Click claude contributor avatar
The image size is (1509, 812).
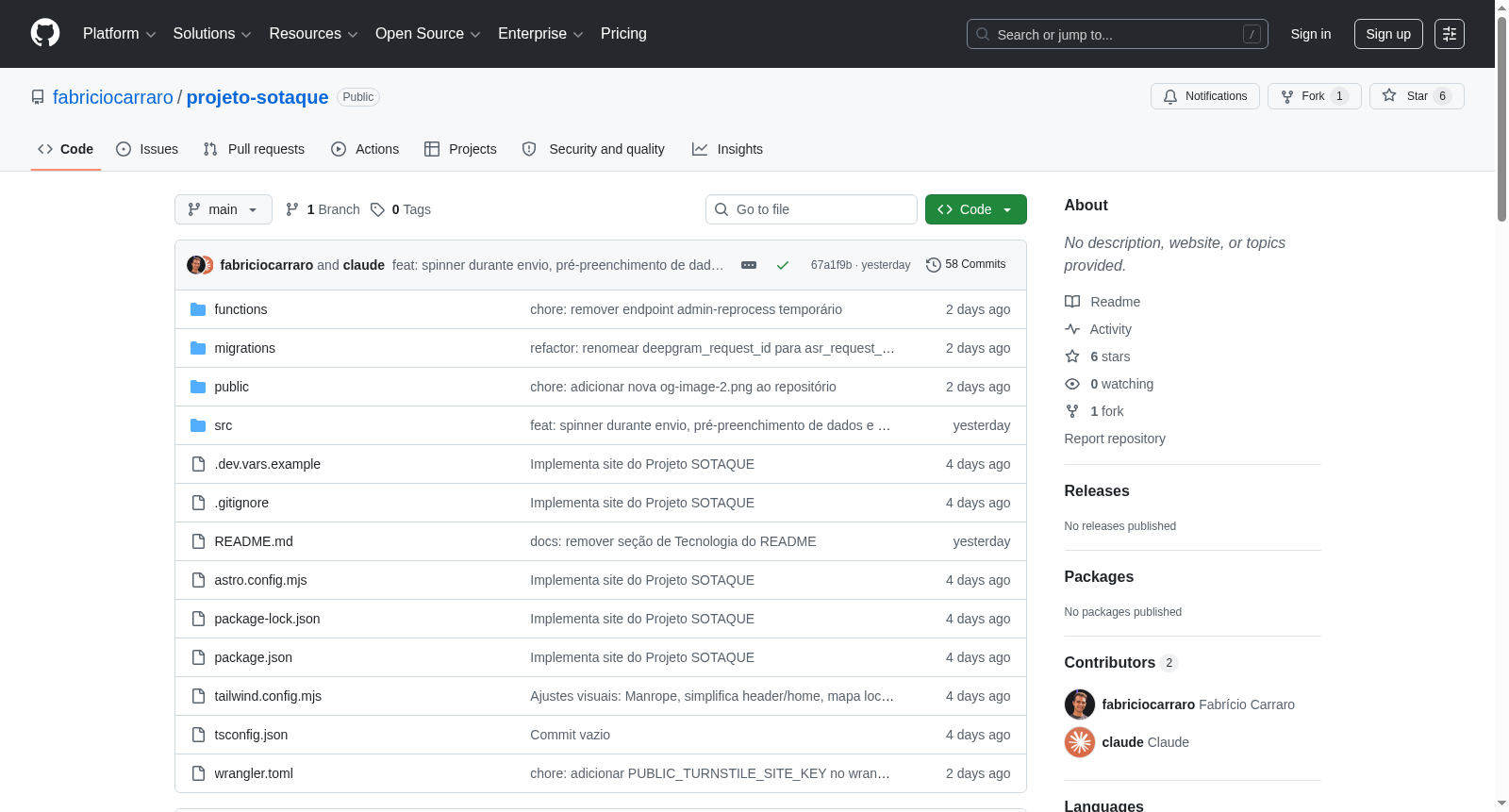[x=1080, y=742]
